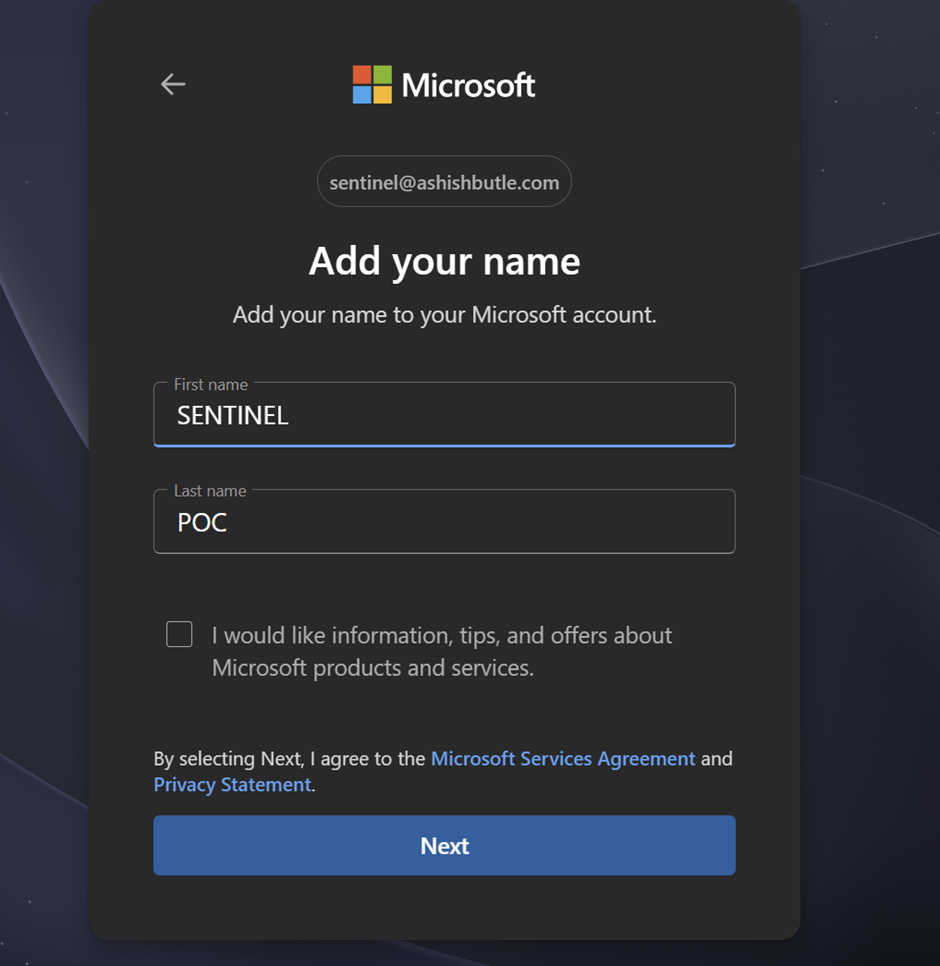Open the Privacy Statement link
Image resolution: width=940 pixels, height=966 pixels.
tap(232, 785)
